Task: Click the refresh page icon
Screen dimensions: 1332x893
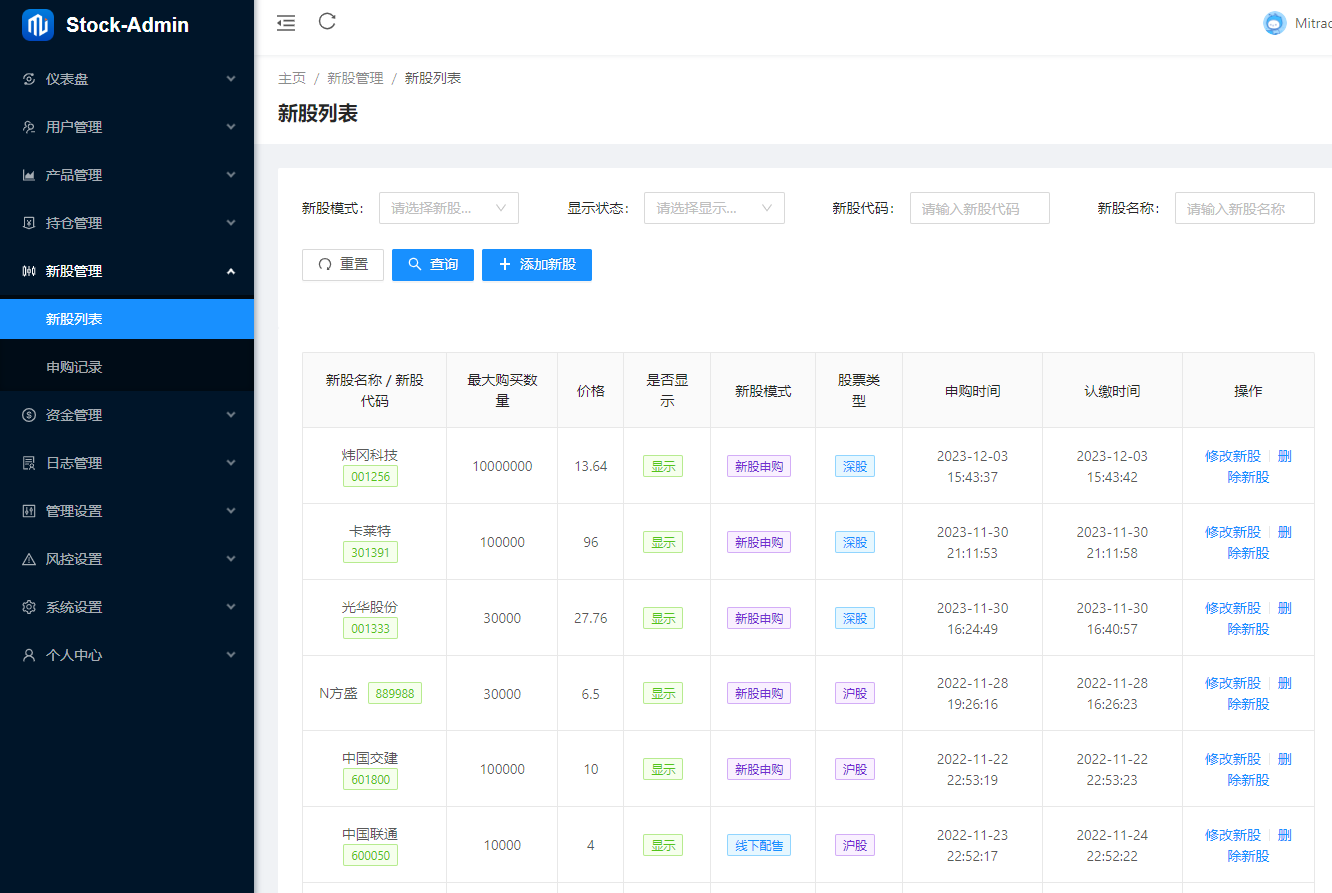Action: (327, 22)
